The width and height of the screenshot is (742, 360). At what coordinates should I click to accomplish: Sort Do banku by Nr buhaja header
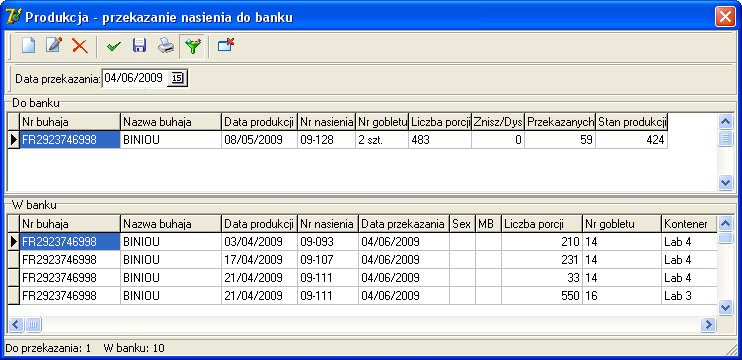pyautogui.click(x=70, y=122)
